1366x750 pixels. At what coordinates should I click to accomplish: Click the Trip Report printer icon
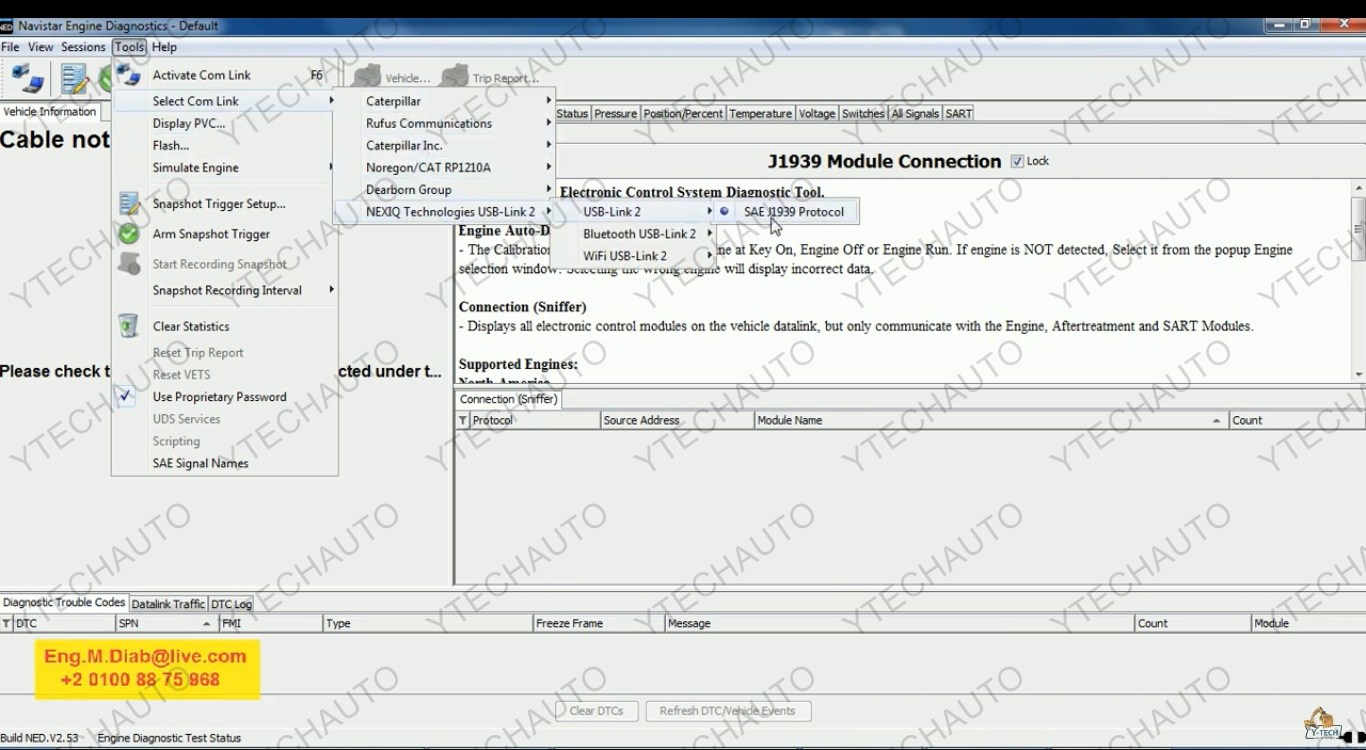click(x=455, y=75)
